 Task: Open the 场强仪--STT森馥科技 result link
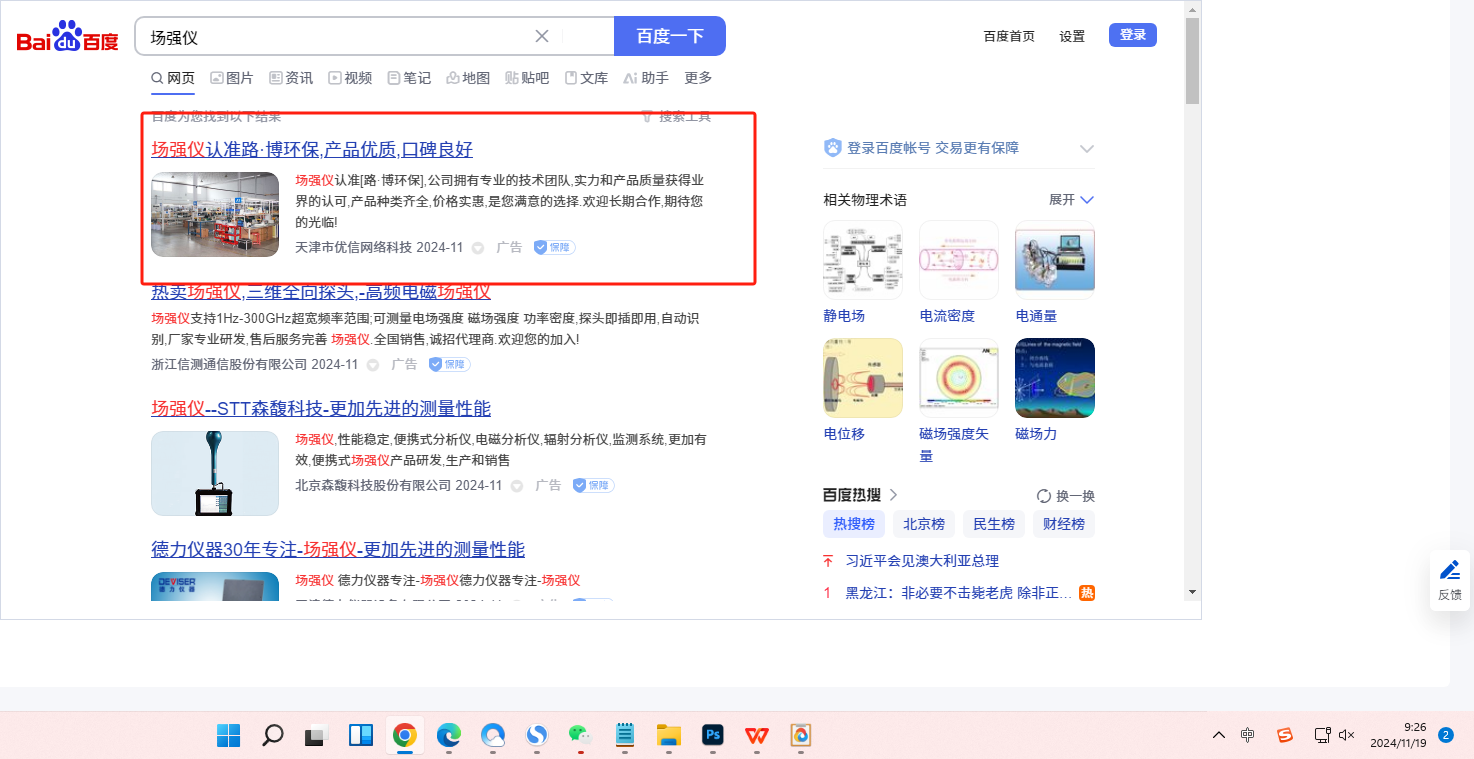[x=321, y=408]
